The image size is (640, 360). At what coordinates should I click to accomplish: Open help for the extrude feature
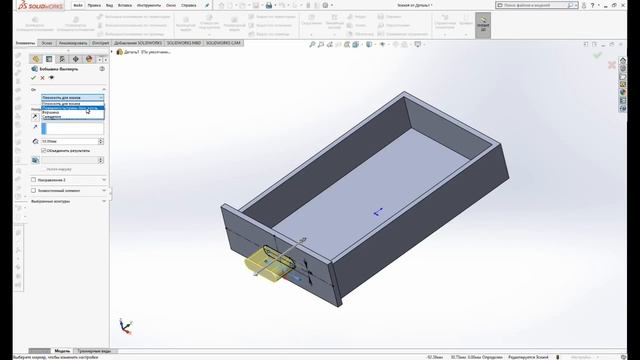click(x=102, y=69)
